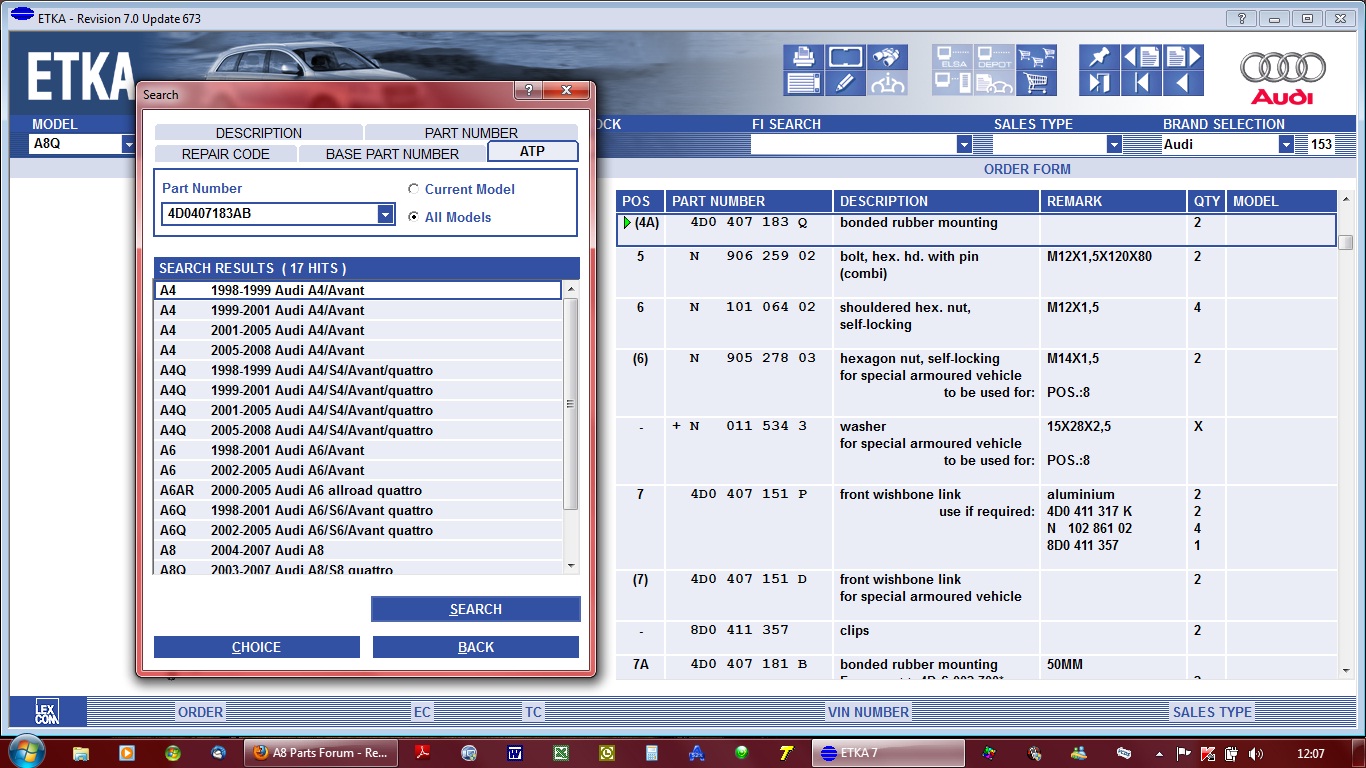The height and width of the screenshot is (768, 1366).
Task: Expand the MODEL A8Q dropdown
Action: [x=128, y=144]
